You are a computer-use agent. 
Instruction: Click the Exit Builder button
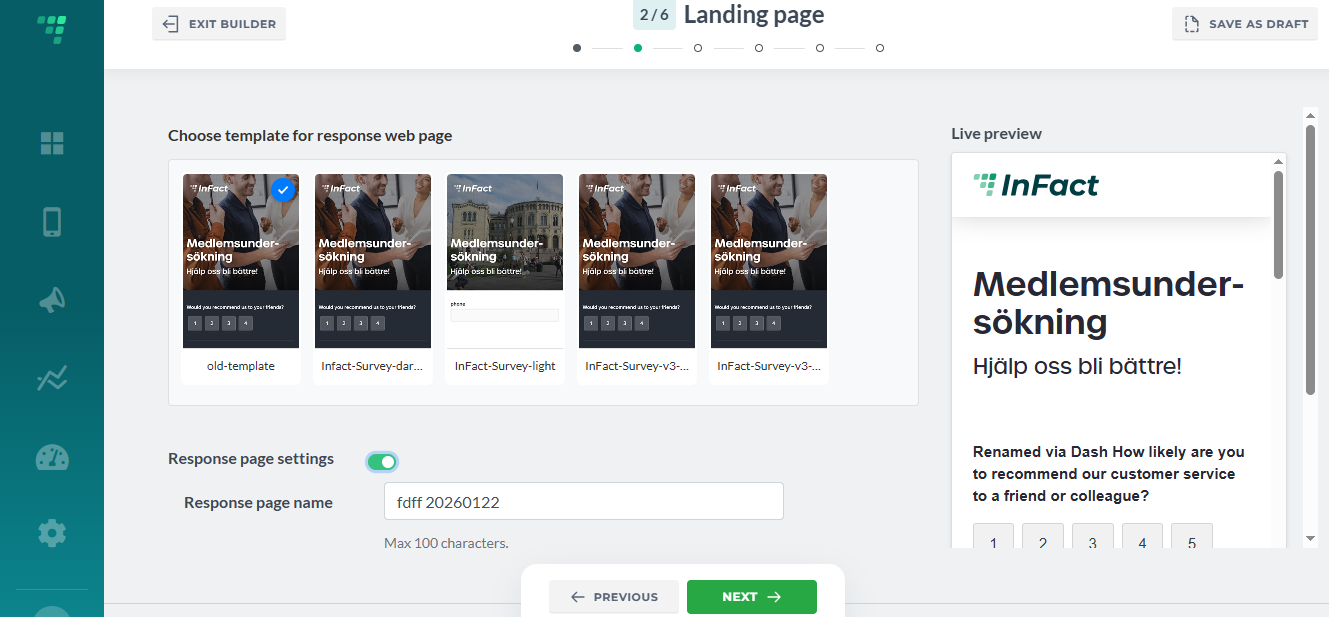219,24
